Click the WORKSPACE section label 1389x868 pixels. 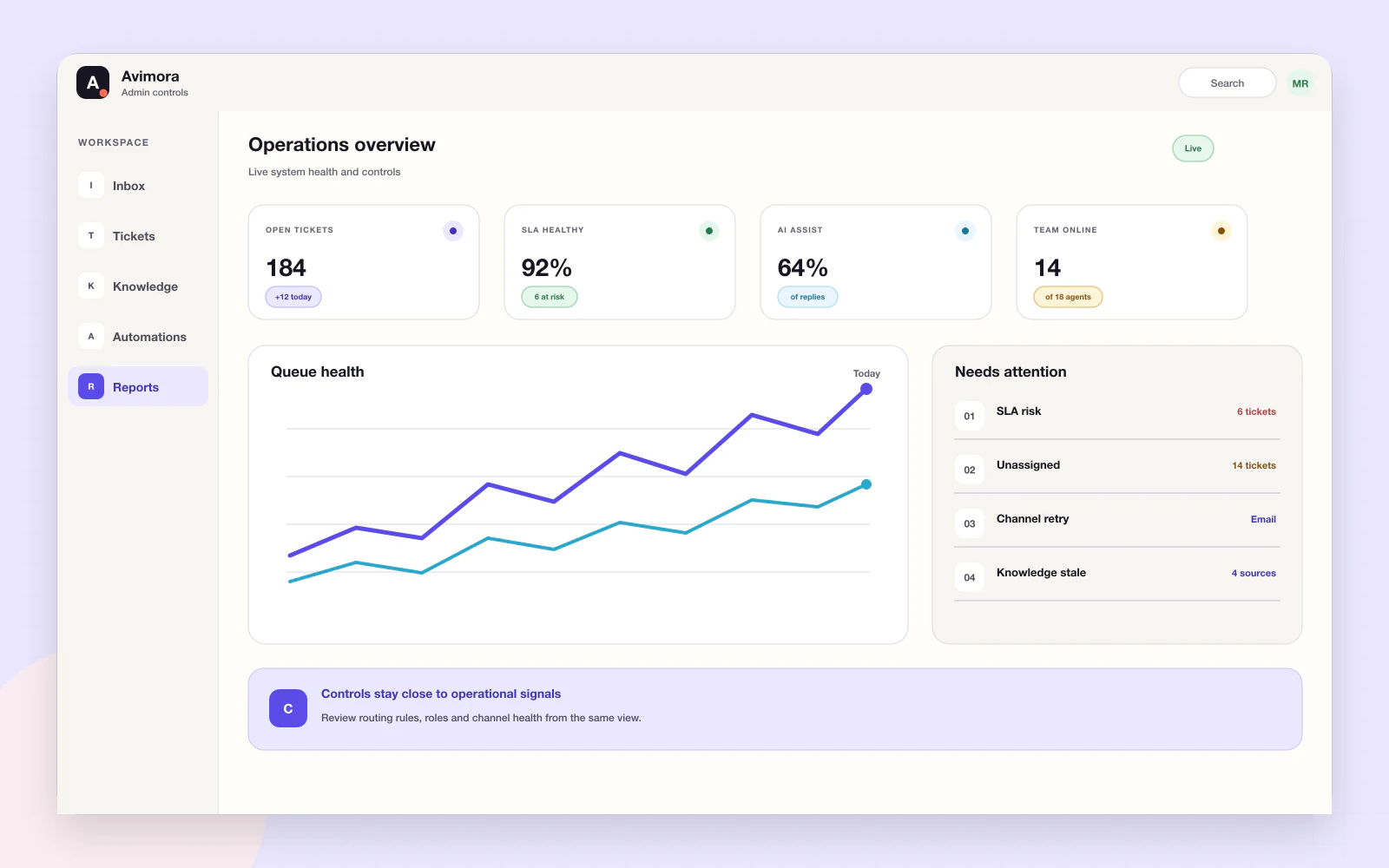pos(114,142)
